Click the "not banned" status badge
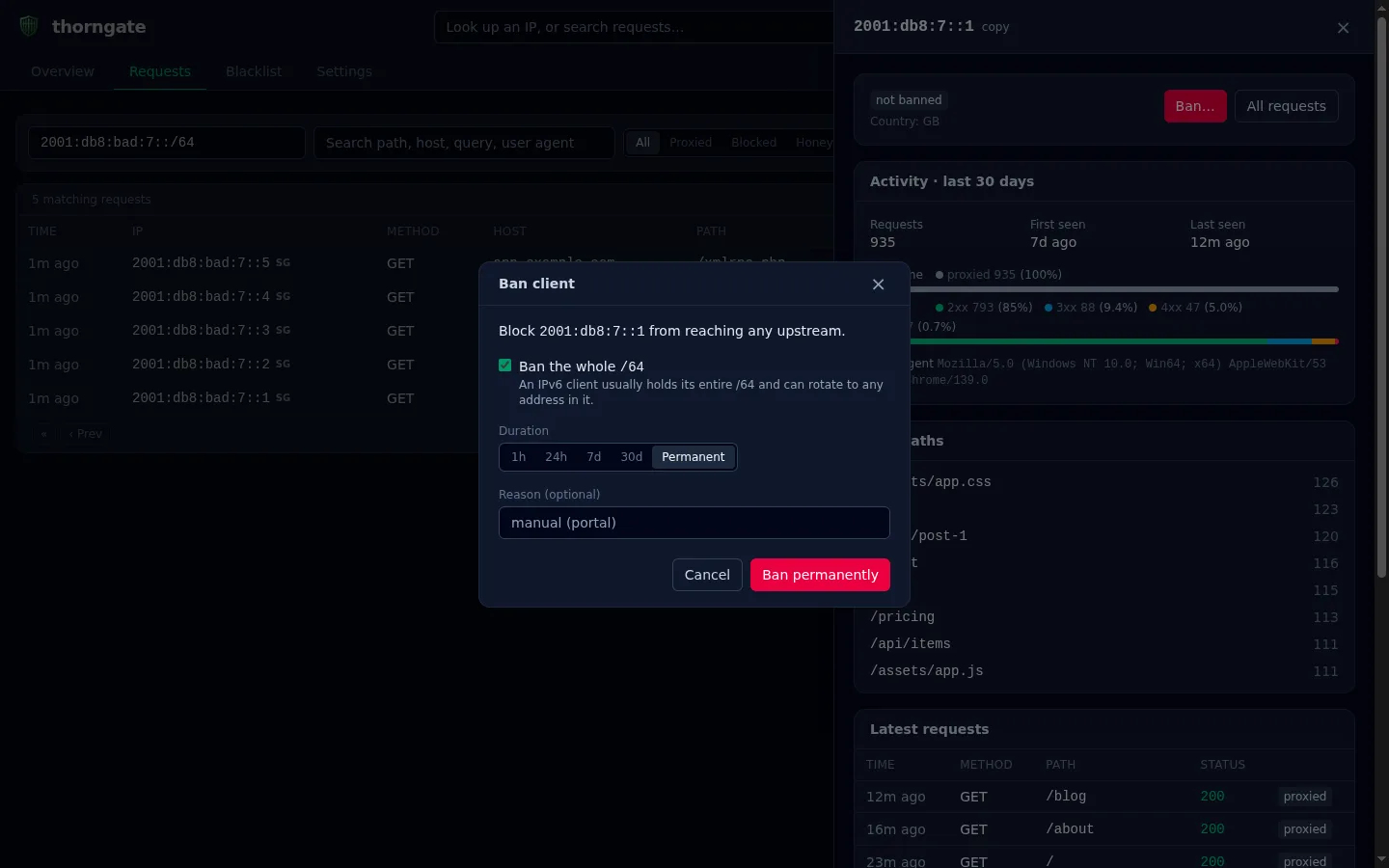 [909, 100]
